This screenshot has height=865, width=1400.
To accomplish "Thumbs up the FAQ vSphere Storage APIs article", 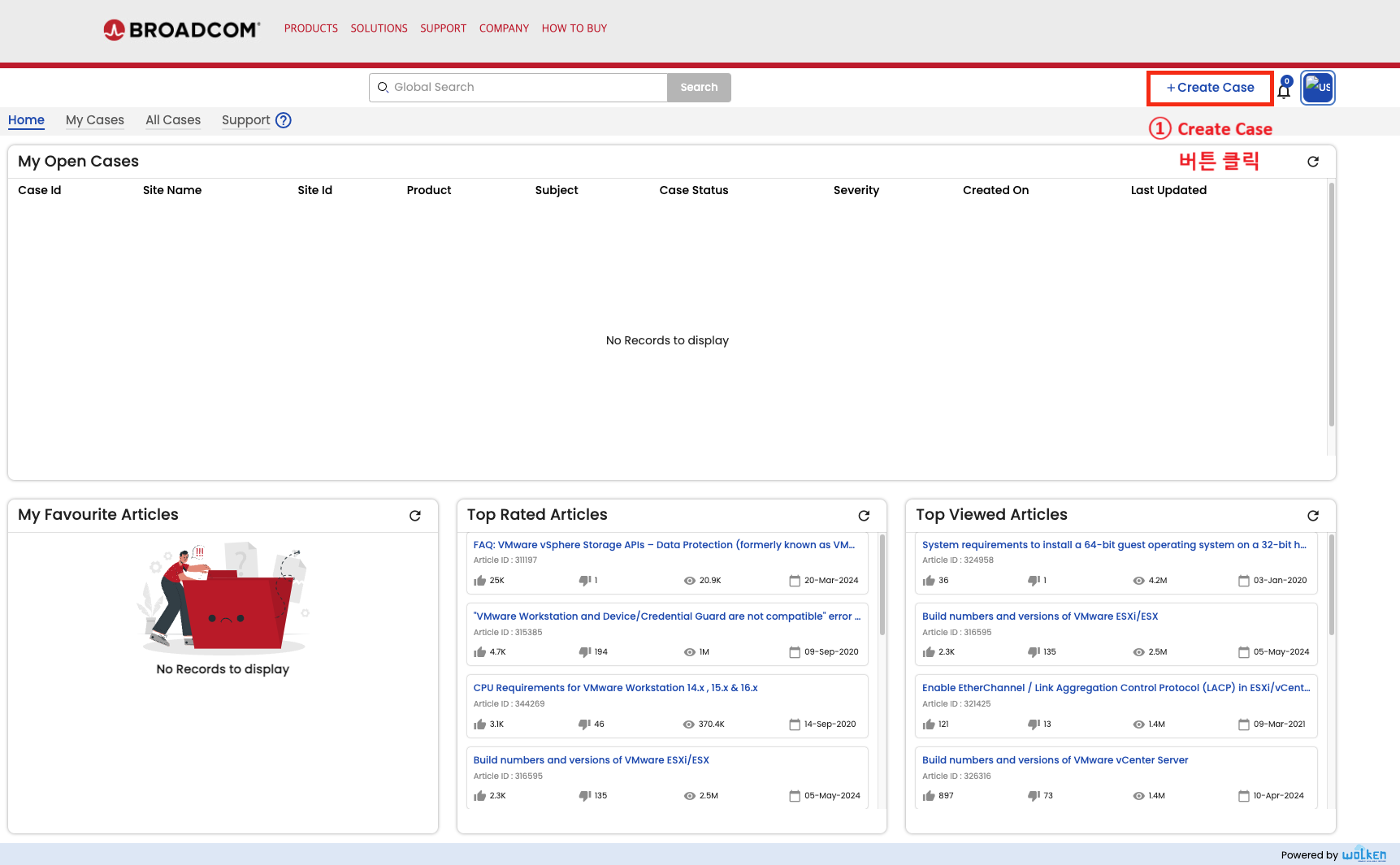I will click(x=480, y=581).
